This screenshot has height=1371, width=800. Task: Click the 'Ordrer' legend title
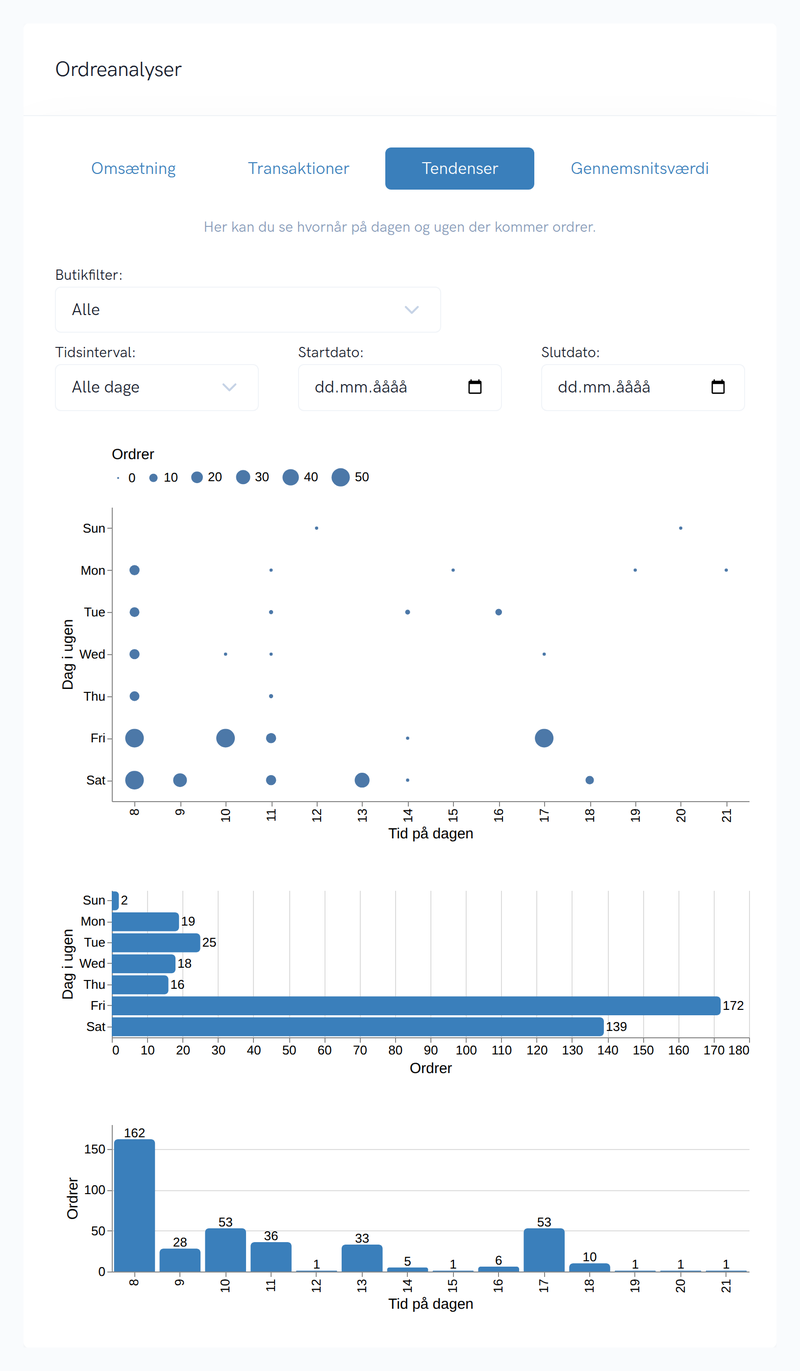tap(133, 454)
